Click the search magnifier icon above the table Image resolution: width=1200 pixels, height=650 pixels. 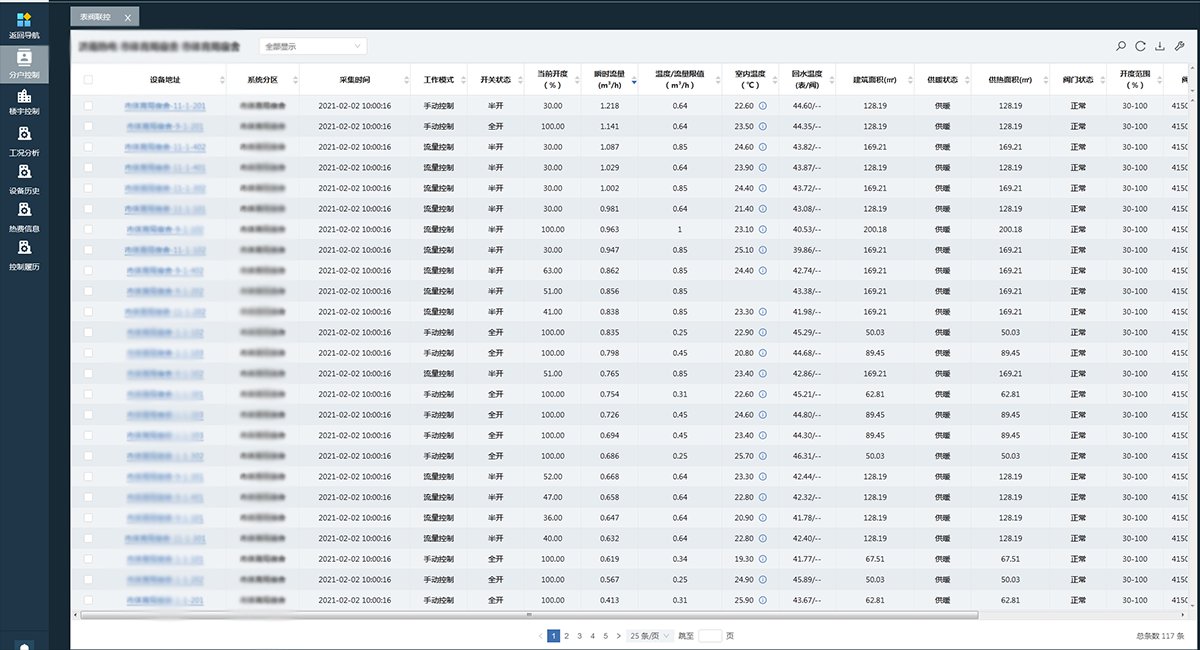coord(1121,46)
